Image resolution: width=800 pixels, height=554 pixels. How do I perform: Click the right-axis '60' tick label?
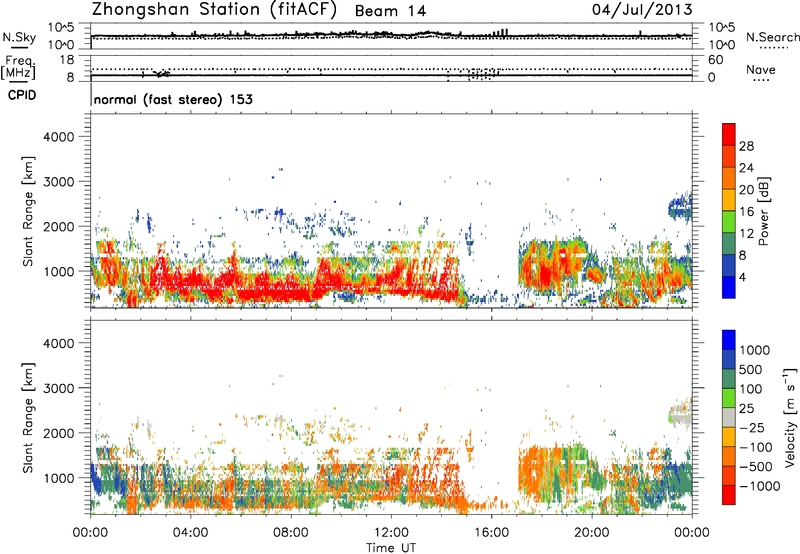(715, 60)
